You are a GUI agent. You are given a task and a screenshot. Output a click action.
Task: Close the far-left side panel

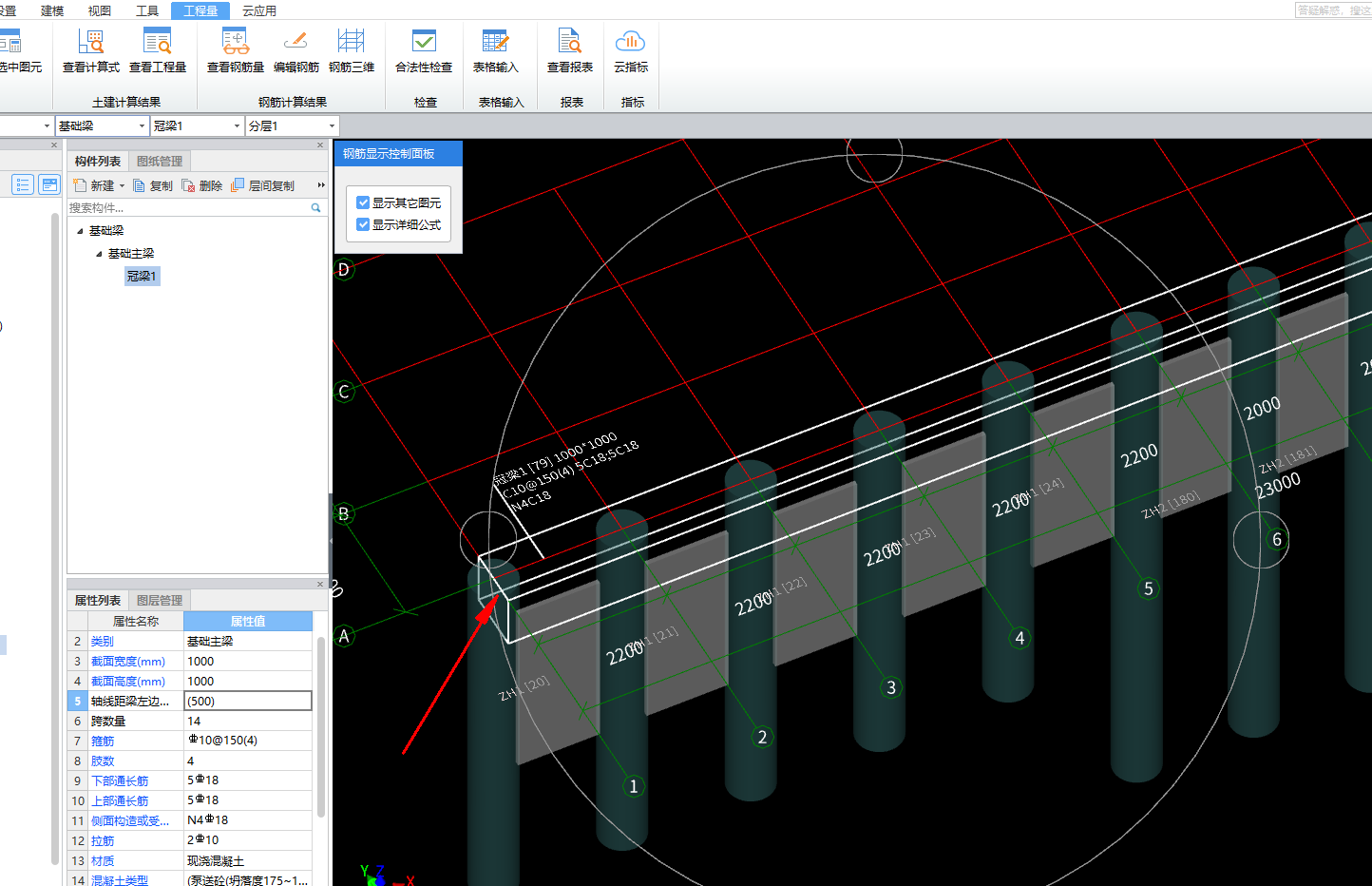[x=54, y=145]
